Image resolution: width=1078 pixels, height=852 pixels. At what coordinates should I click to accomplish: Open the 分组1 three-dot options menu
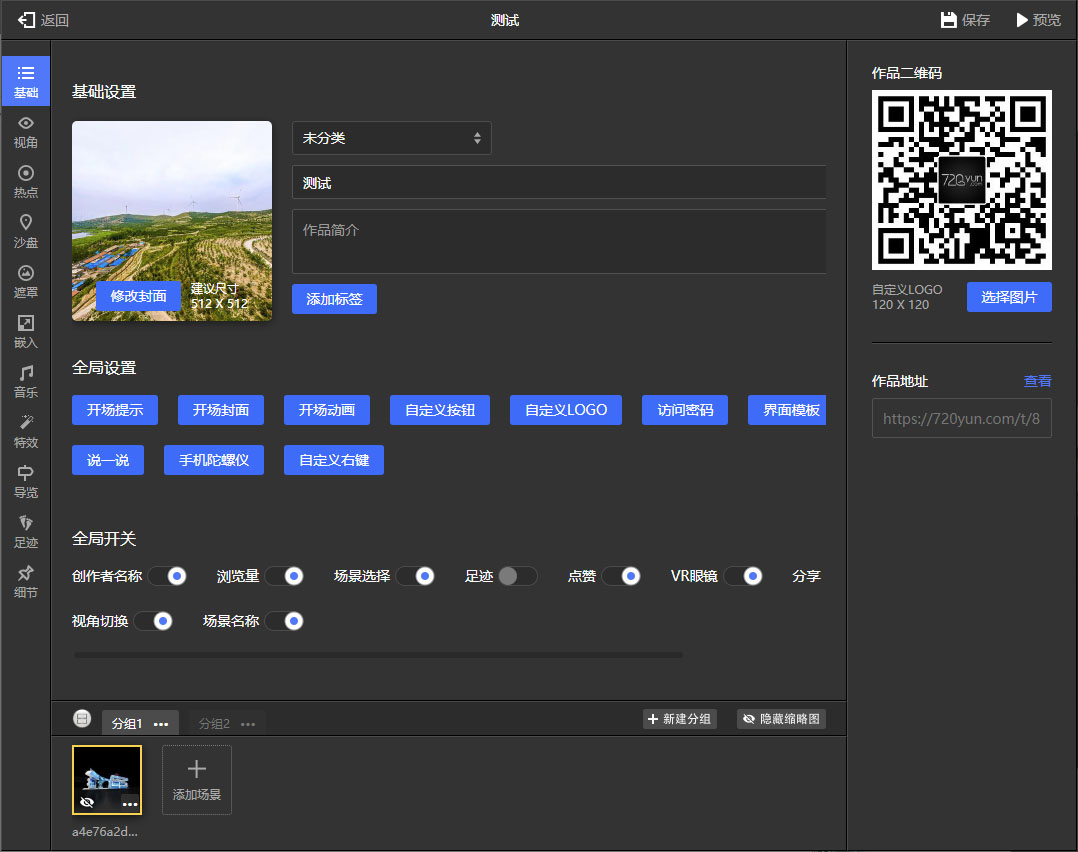pyautogui.click(x=161, y=724)
